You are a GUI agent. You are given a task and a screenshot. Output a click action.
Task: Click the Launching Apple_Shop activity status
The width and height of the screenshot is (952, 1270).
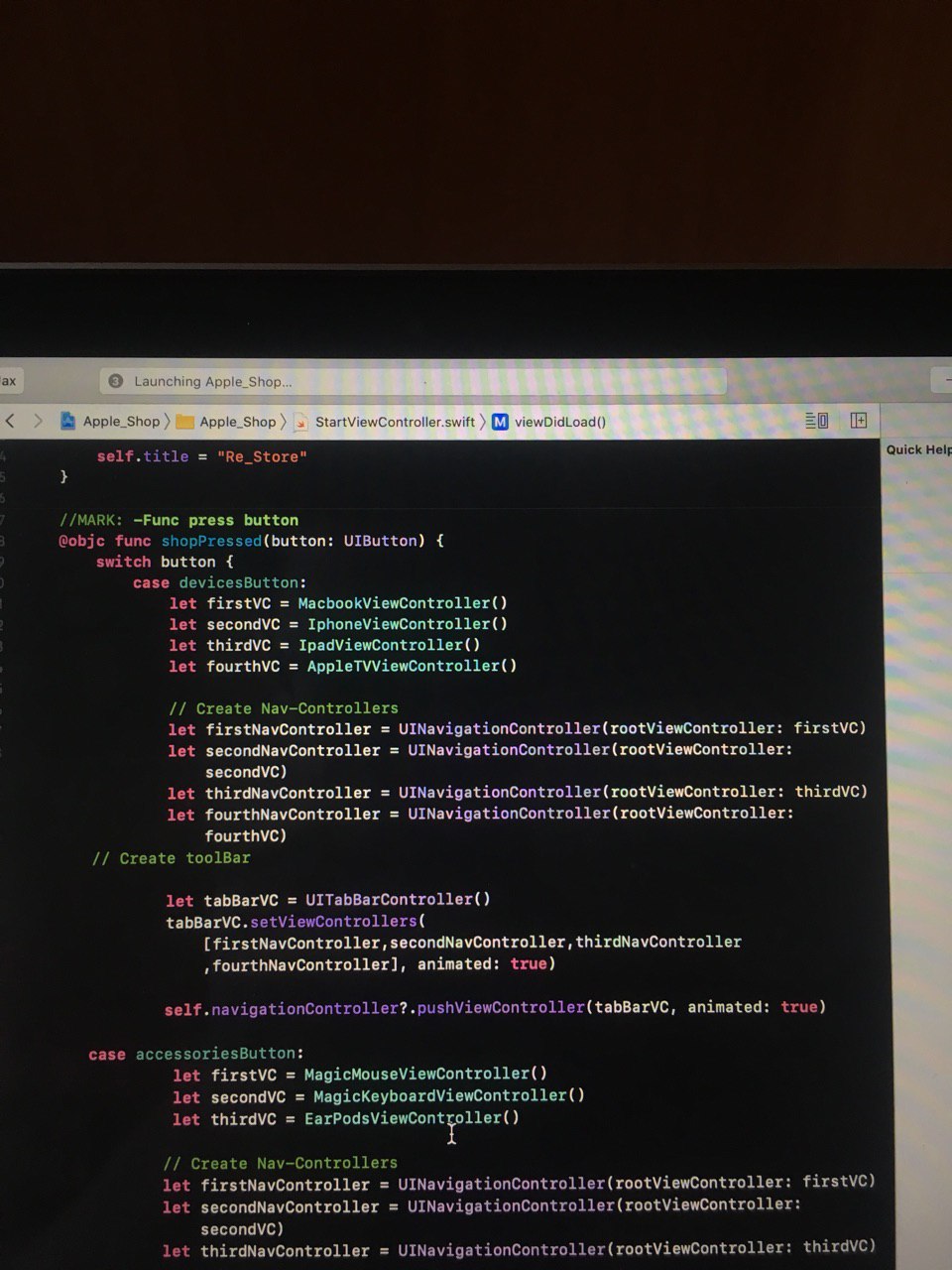coord(213,381)
